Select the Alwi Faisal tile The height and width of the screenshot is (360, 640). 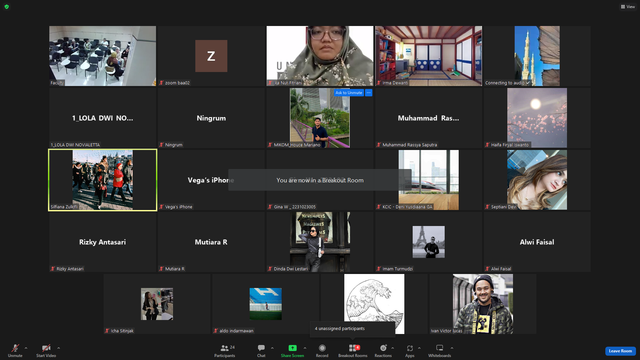(x=537, y=242)
